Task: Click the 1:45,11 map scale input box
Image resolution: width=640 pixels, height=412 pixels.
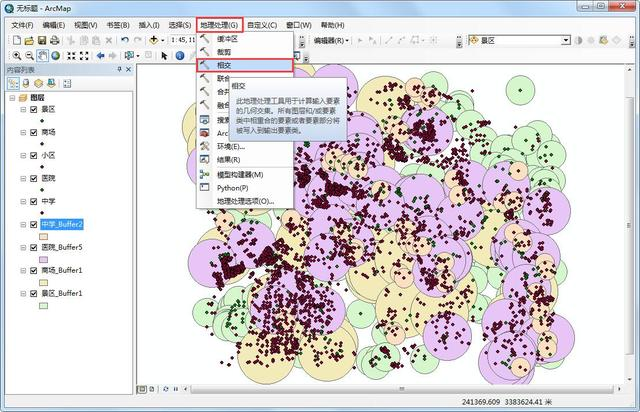Action: pos(183,40)
